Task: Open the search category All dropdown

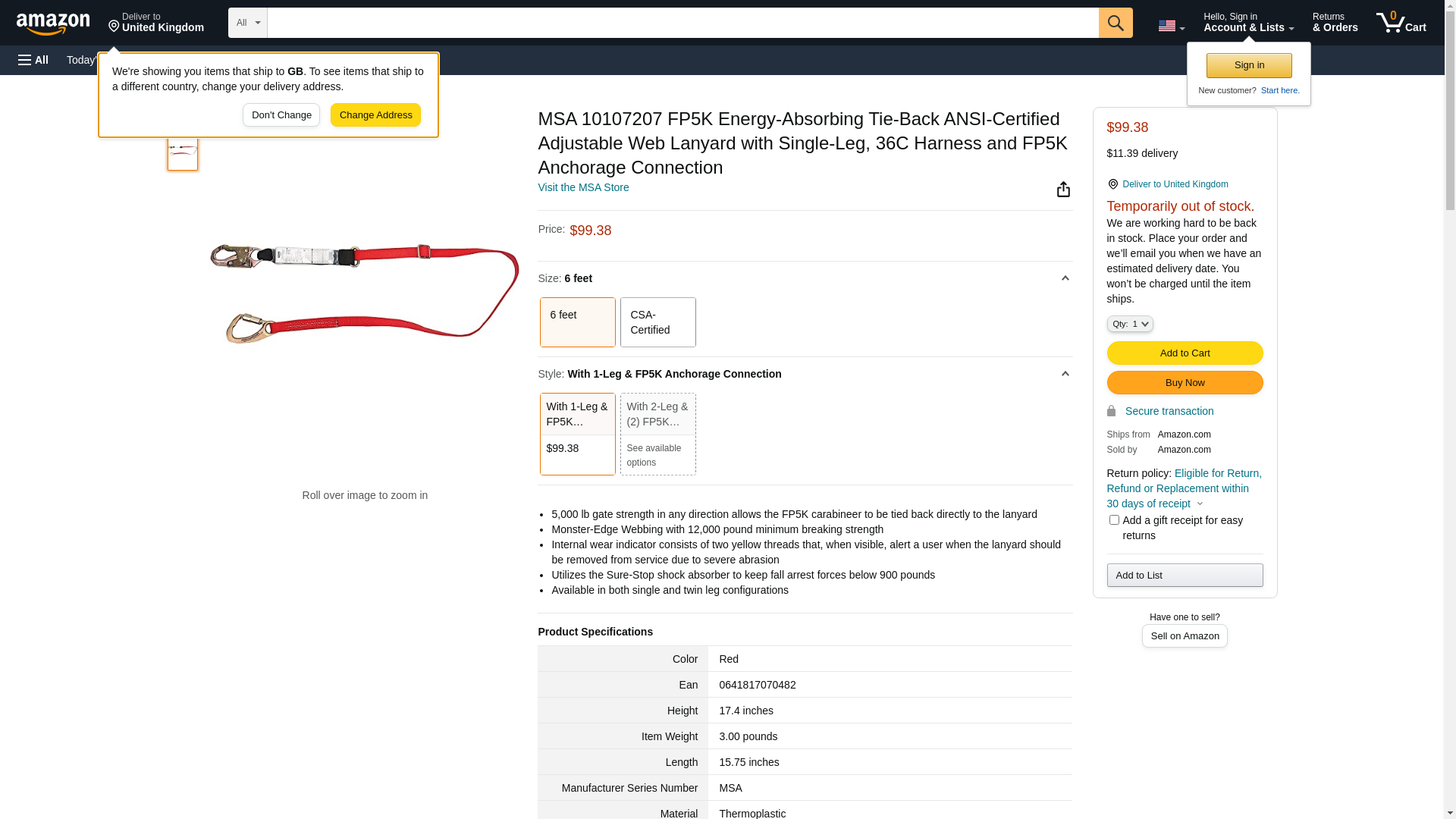Action: point(247,23)
